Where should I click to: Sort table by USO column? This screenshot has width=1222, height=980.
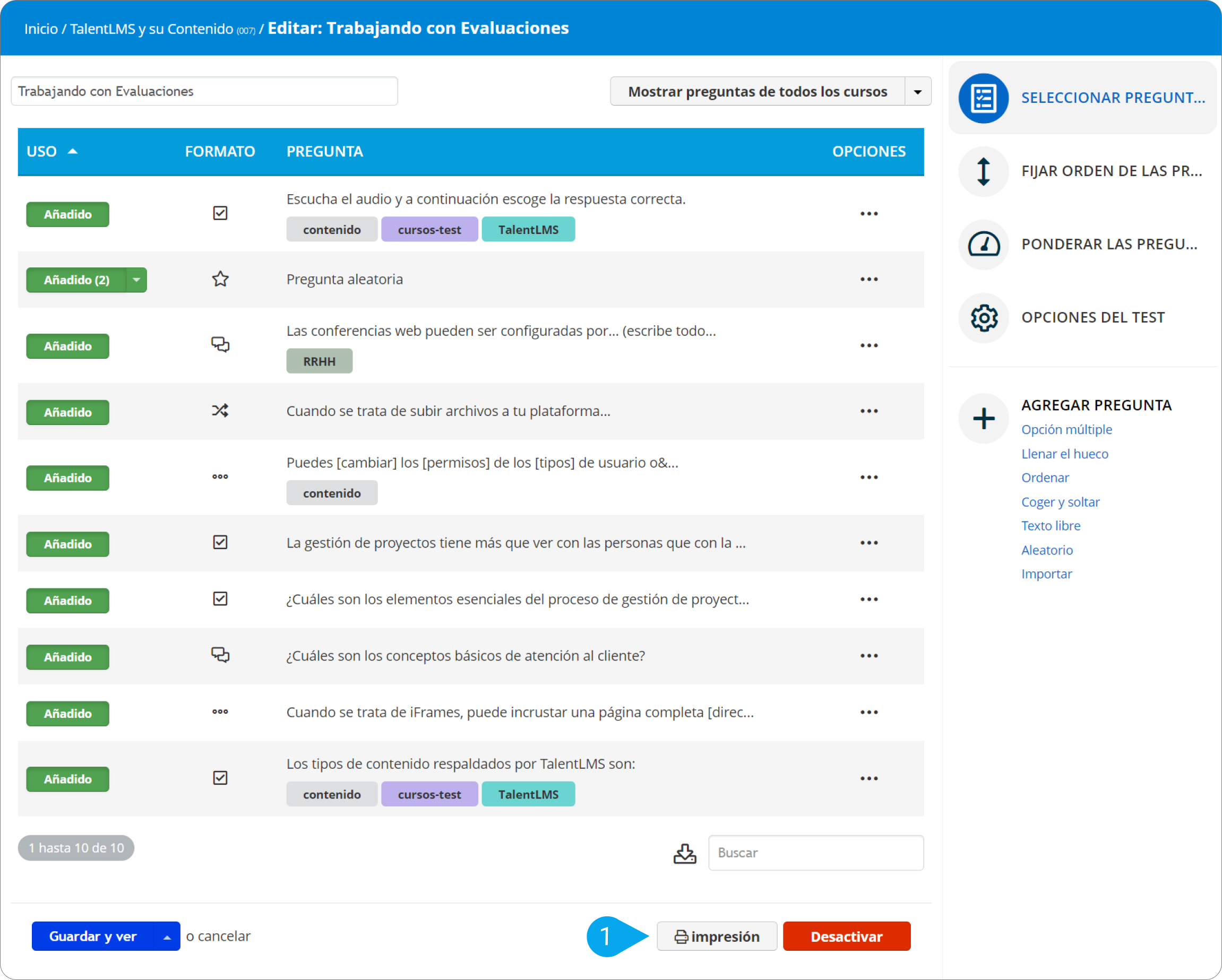[x=51, y=152]
